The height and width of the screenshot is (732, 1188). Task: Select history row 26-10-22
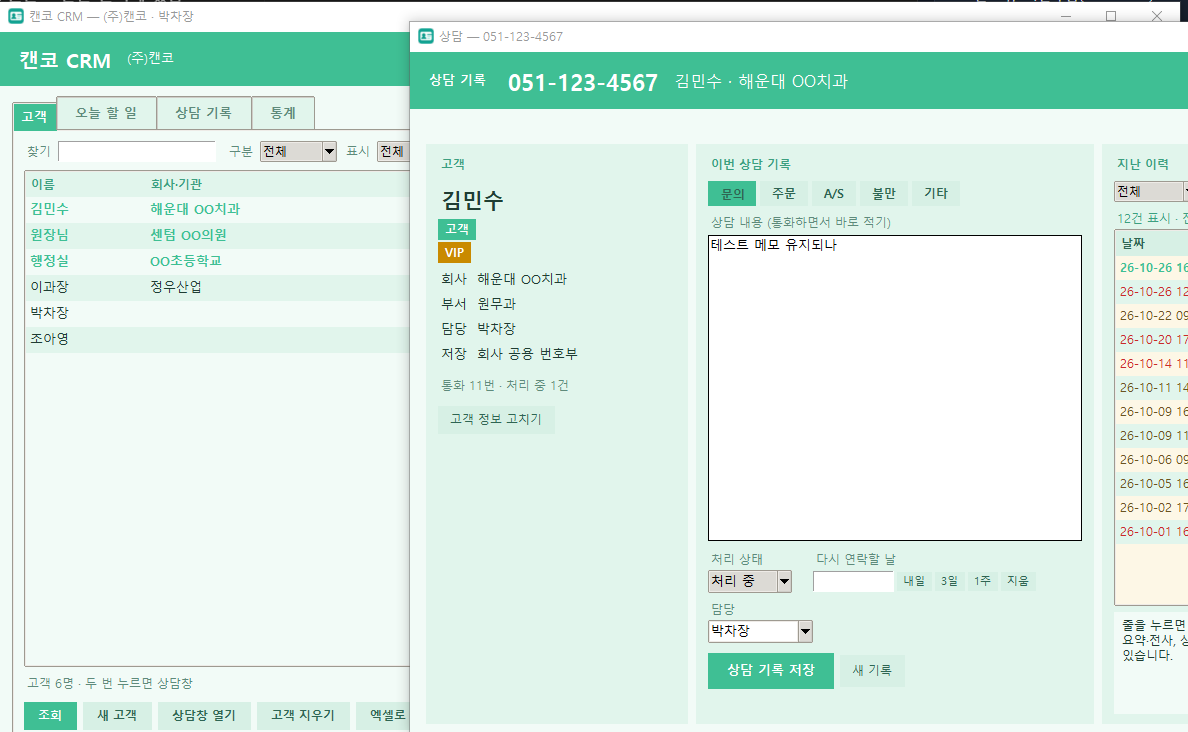coord(1152,316)
